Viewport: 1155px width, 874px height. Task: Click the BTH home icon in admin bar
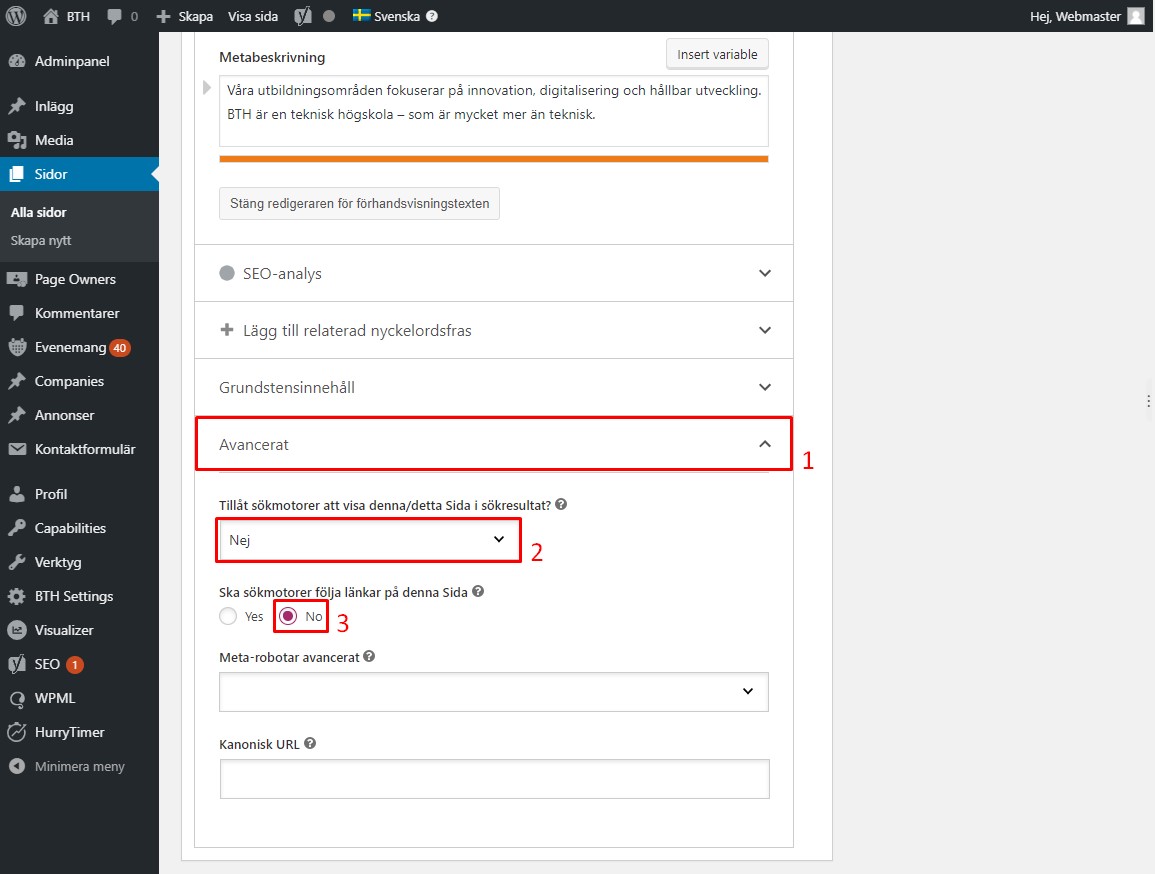tap(51, 16)
